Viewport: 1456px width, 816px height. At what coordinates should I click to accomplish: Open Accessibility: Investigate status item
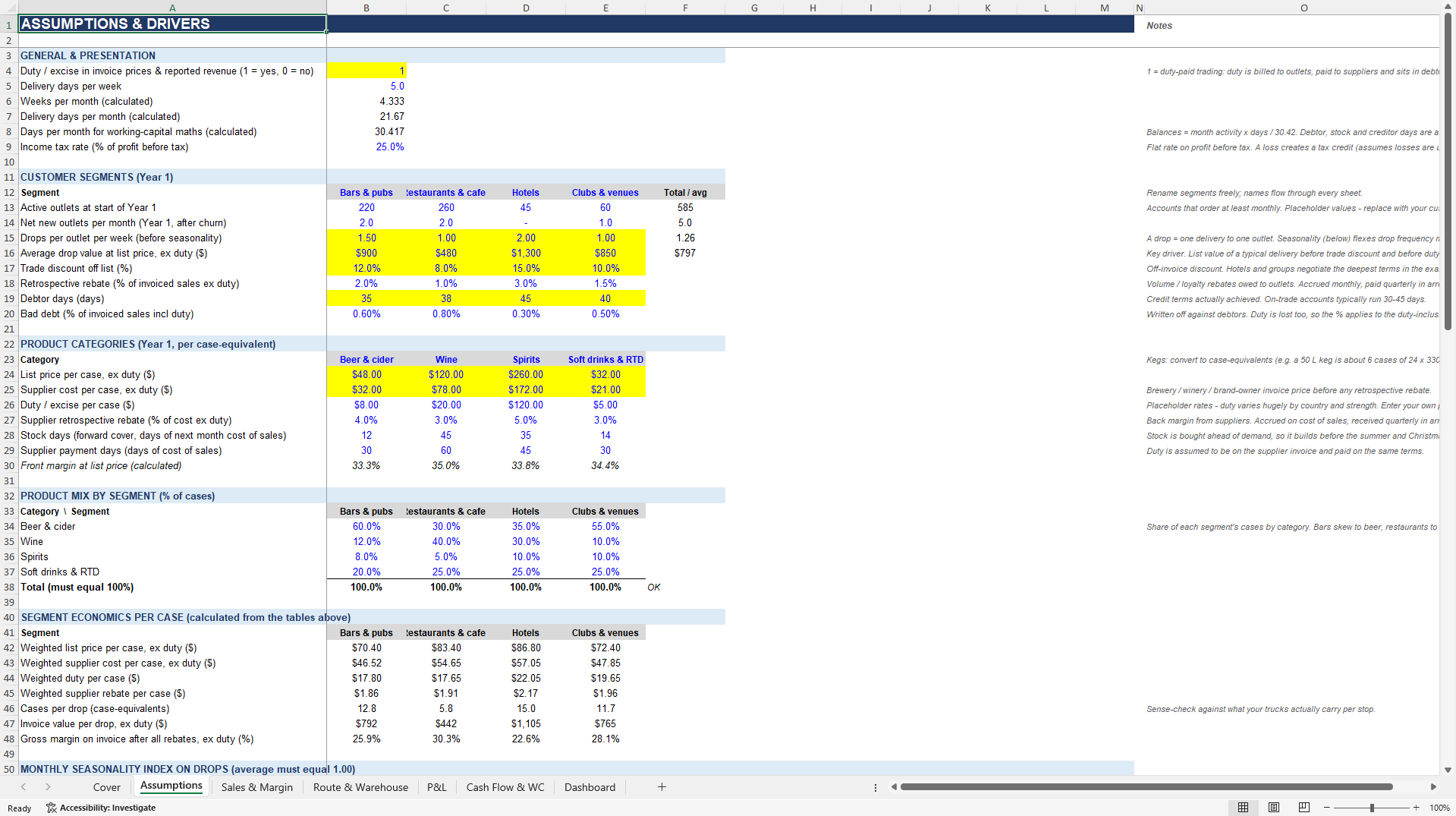[101, 808]
